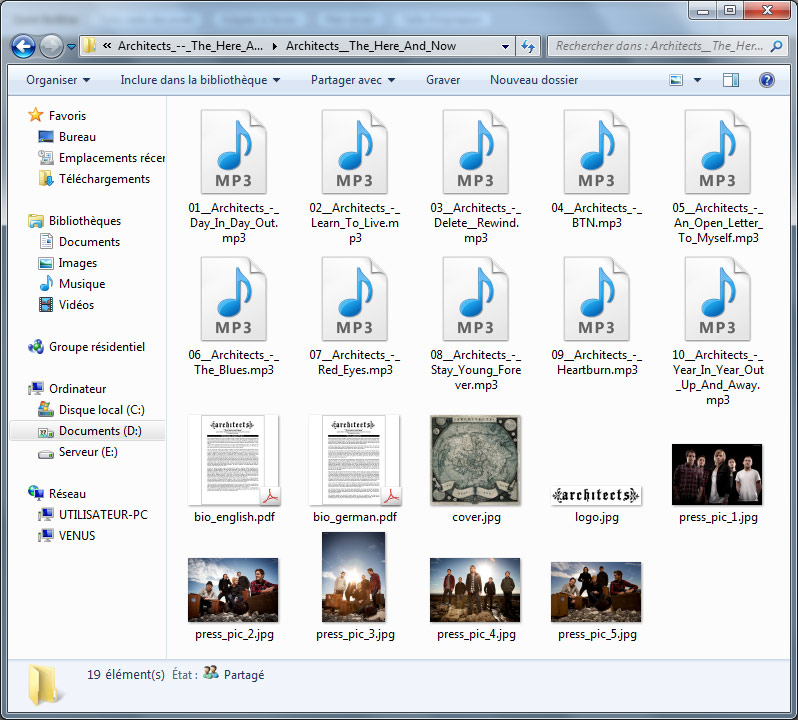
Task: Click the large folder icon in details pane
Action: (x=45, y=685)
